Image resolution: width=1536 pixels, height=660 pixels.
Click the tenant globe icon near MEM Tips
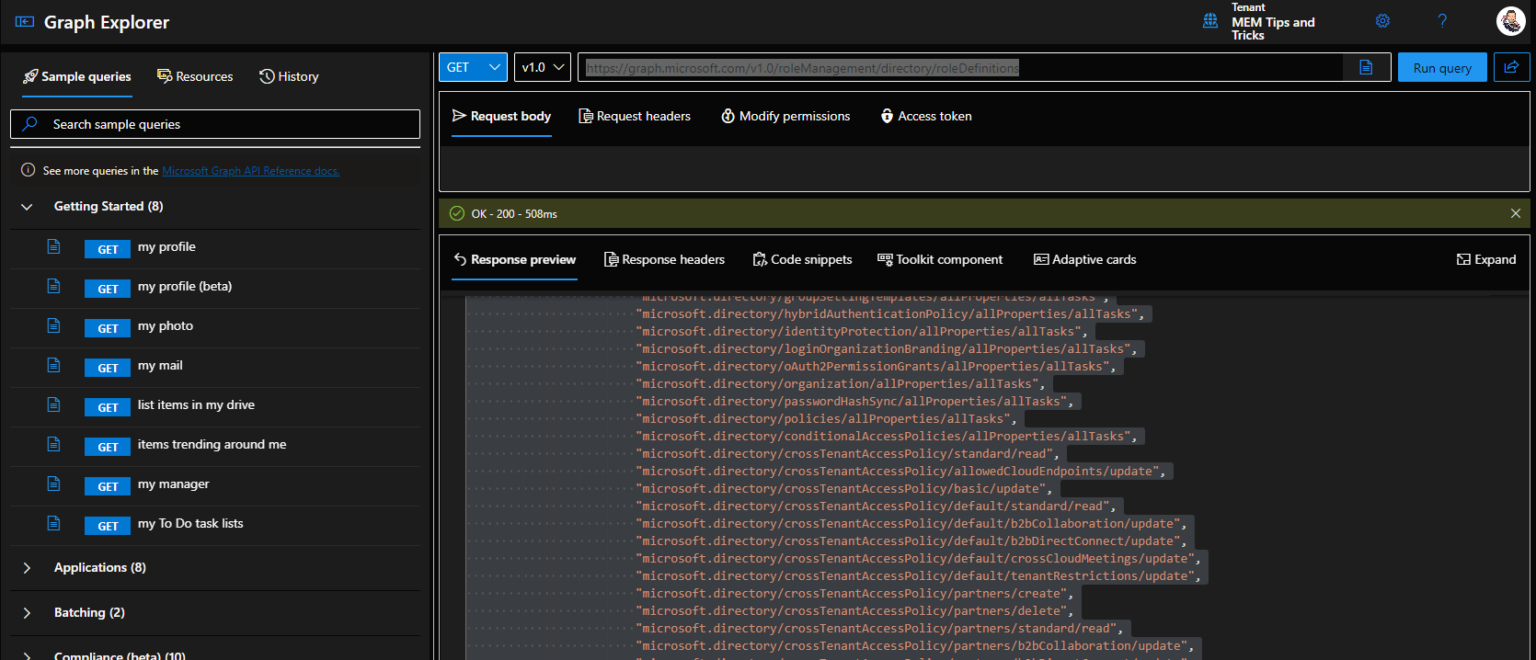tap(1210, 20)
